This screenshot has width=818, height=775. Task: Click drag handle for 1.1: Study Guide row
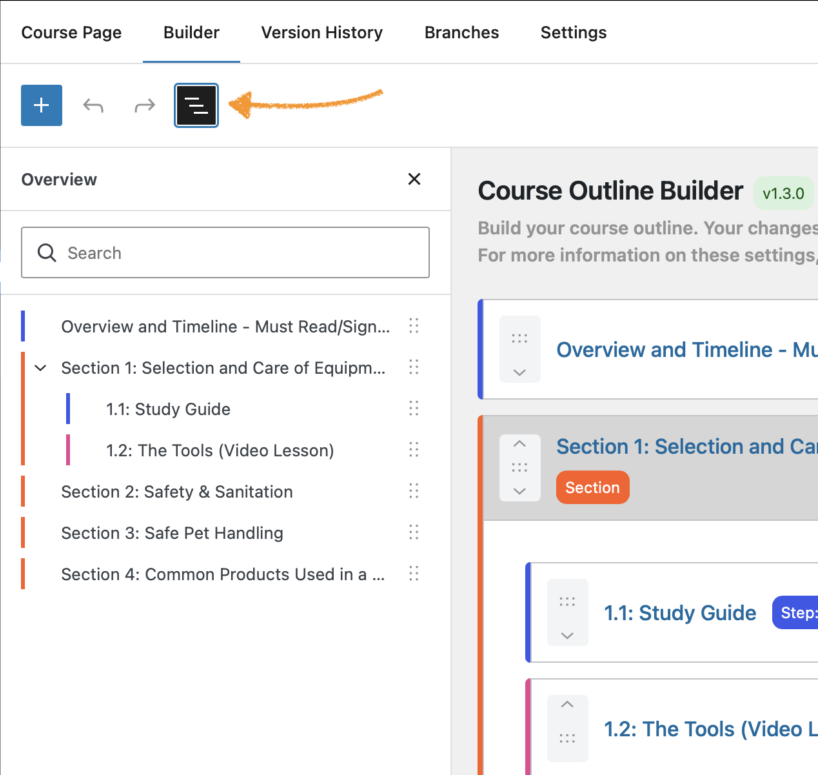[414, 408]
